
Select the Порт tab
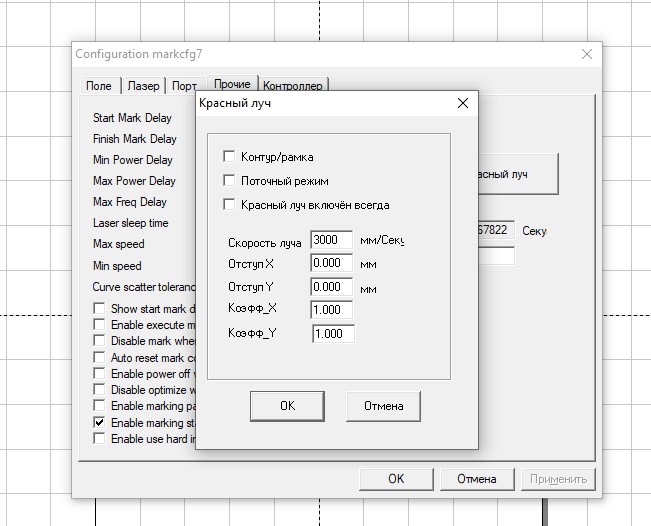click(x=184, y=87)
